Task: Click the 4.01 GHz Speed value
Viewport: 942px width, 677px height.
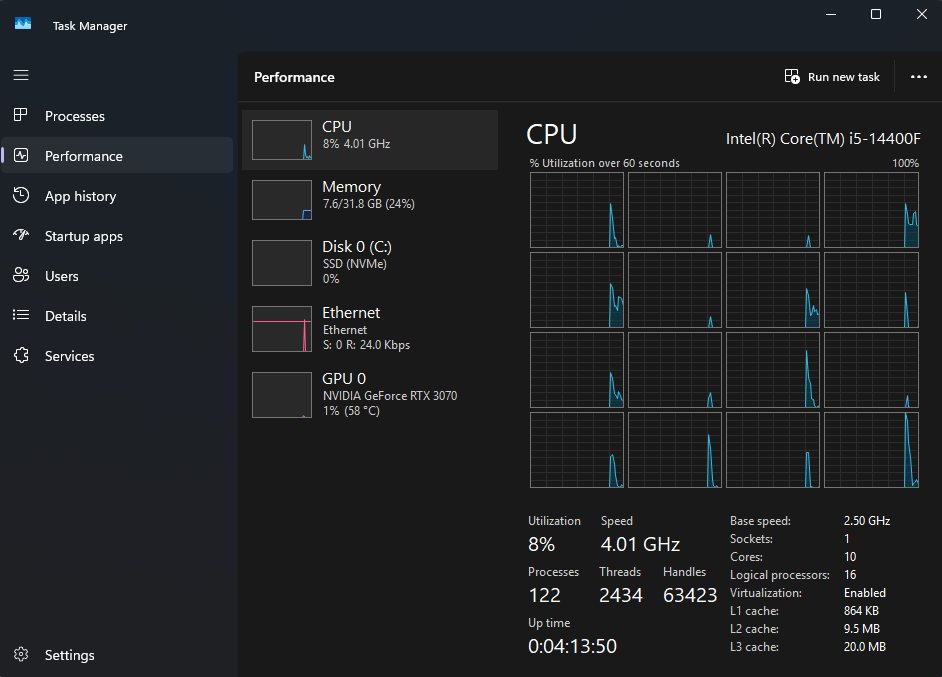Action: [x=640, y=544]
